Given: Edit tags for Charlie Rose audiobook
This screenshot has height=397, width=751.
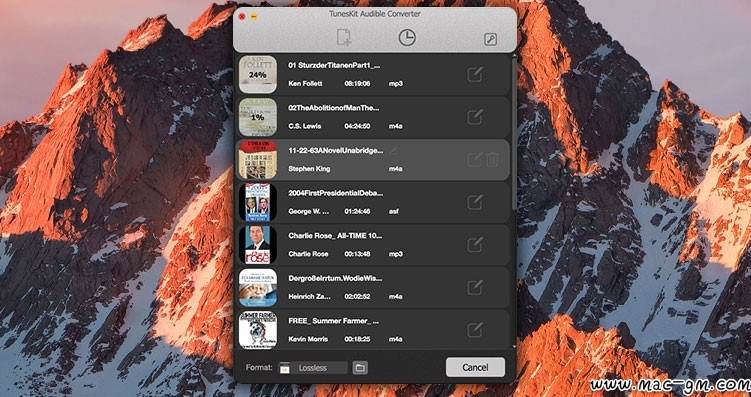Looking at the screenshot, I should [475, 244].
